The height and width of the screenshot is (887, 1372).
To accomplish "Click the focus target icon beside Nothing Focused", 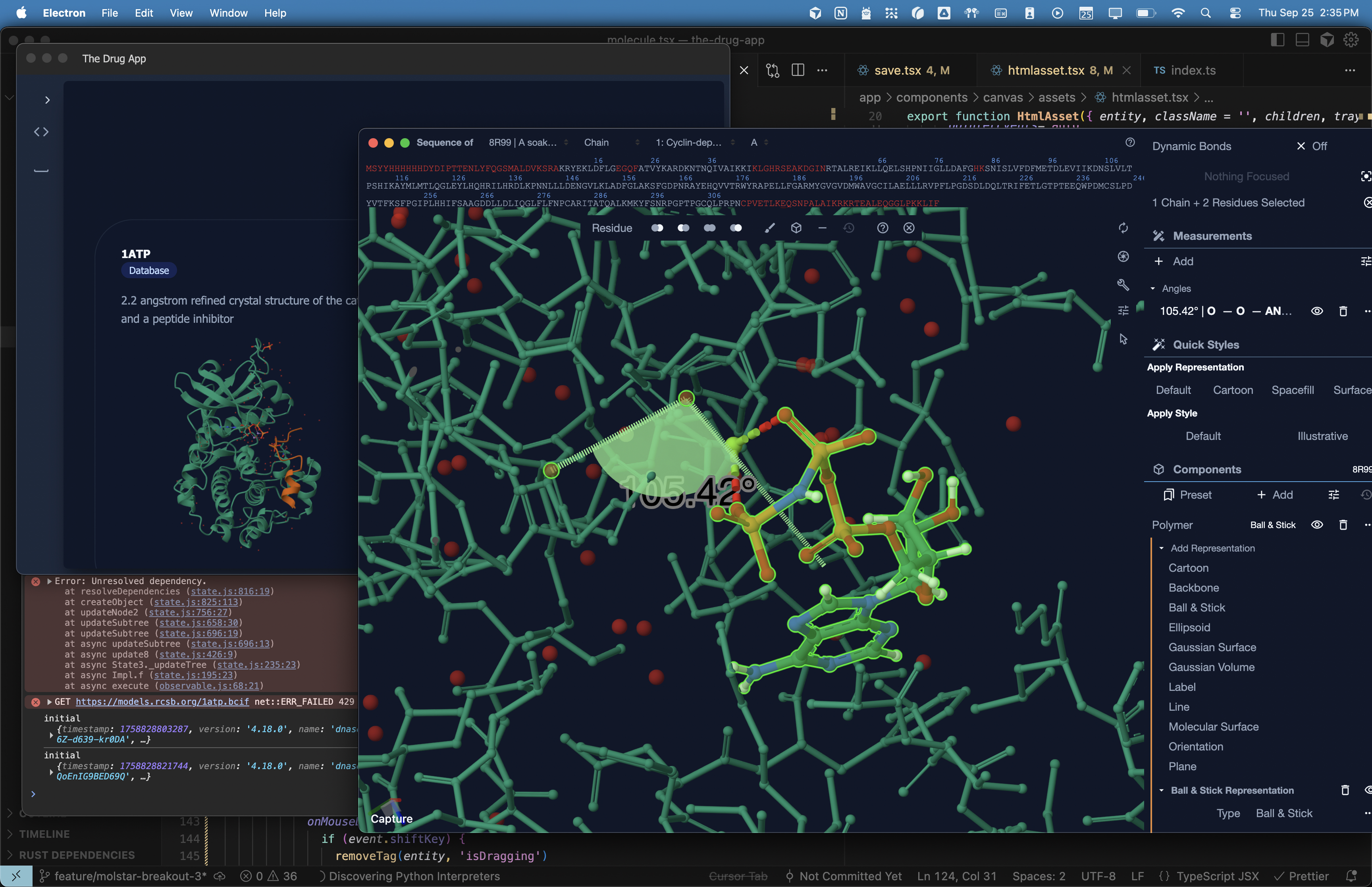I will (1365, 177).
